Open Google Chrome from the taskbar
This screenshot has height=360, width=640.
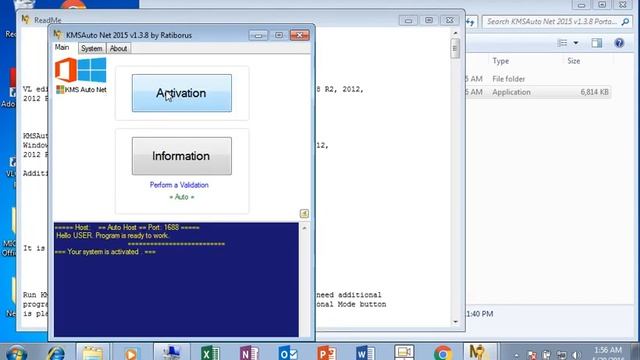pos(443,353)
